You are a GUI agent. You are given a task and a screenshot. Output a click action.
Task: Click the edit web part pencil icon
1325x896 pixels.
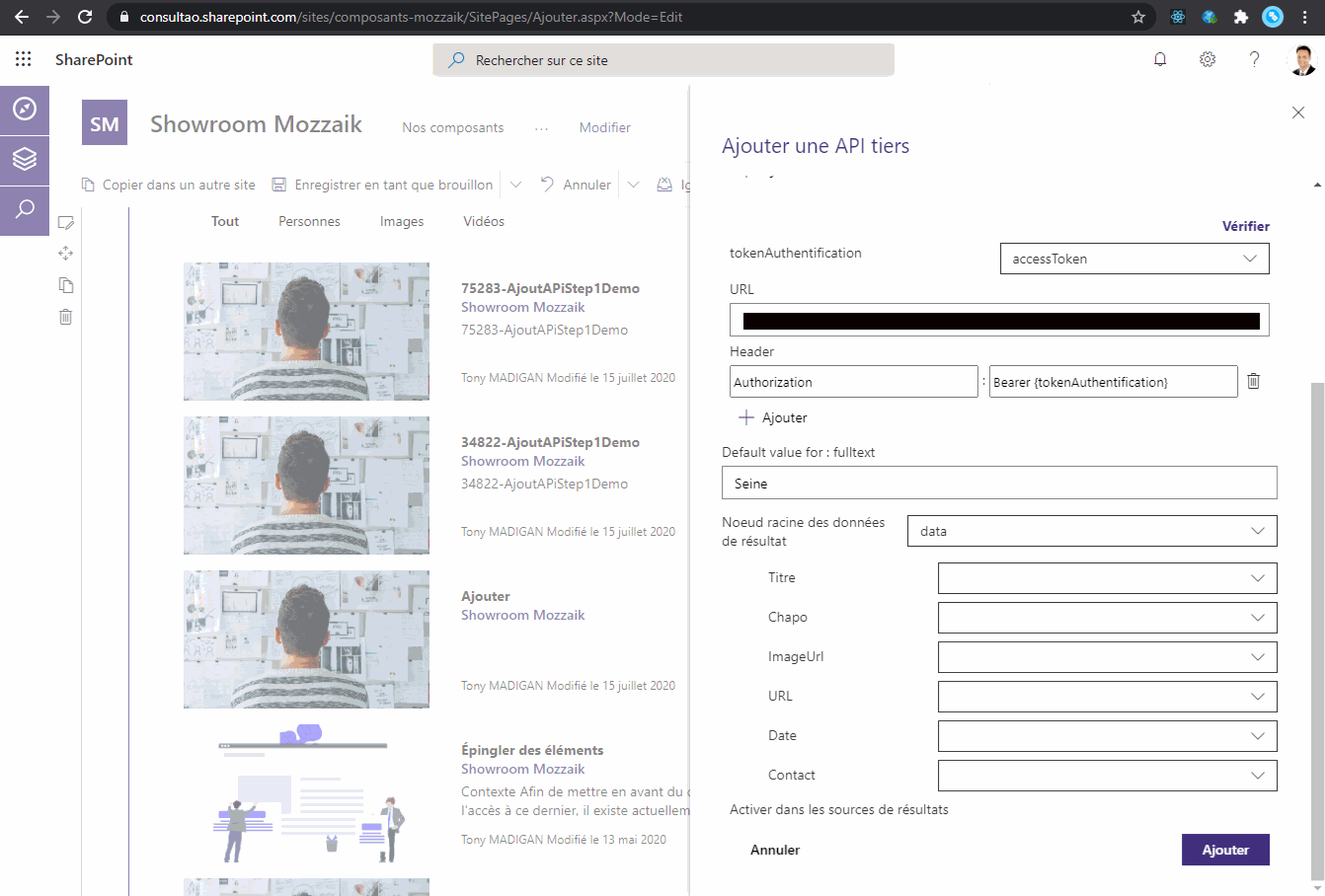(65, 223)
